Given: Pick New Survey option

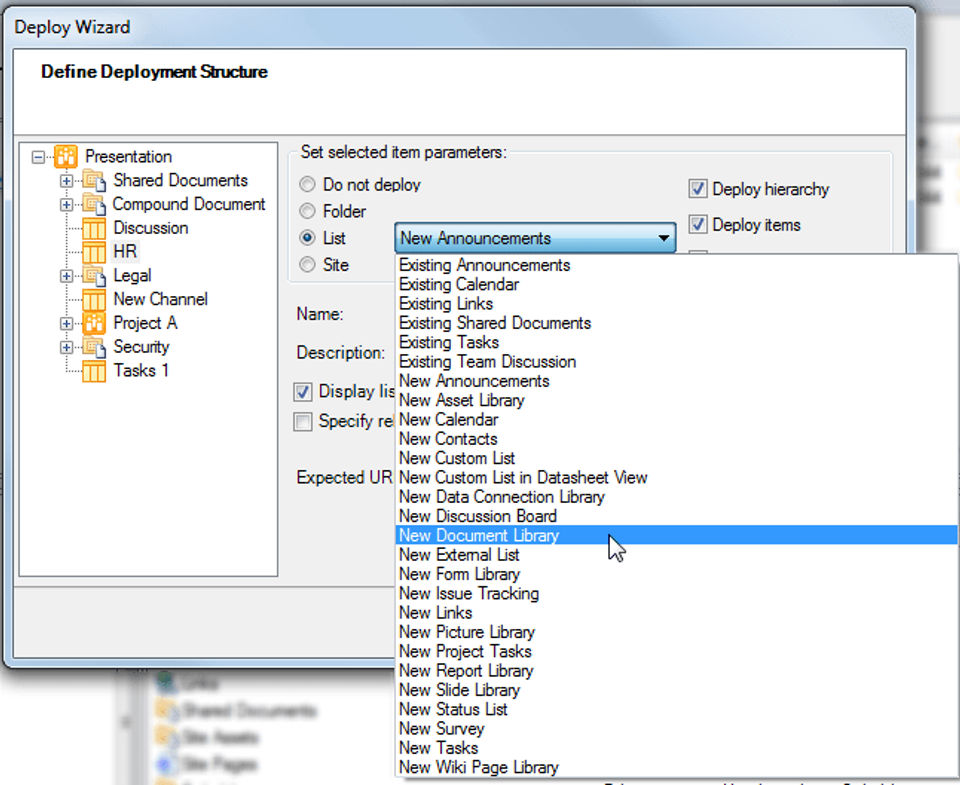Looking at the screenshot, I should click(x=677, y=729).
